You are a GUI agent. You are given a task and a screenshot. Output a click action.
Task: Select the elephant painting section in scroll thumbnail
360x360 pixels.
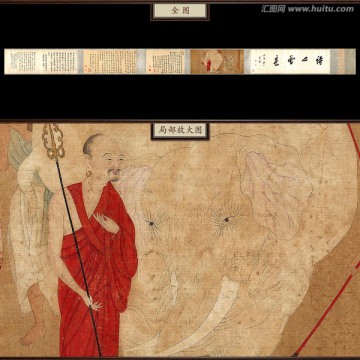pos(217,62)
